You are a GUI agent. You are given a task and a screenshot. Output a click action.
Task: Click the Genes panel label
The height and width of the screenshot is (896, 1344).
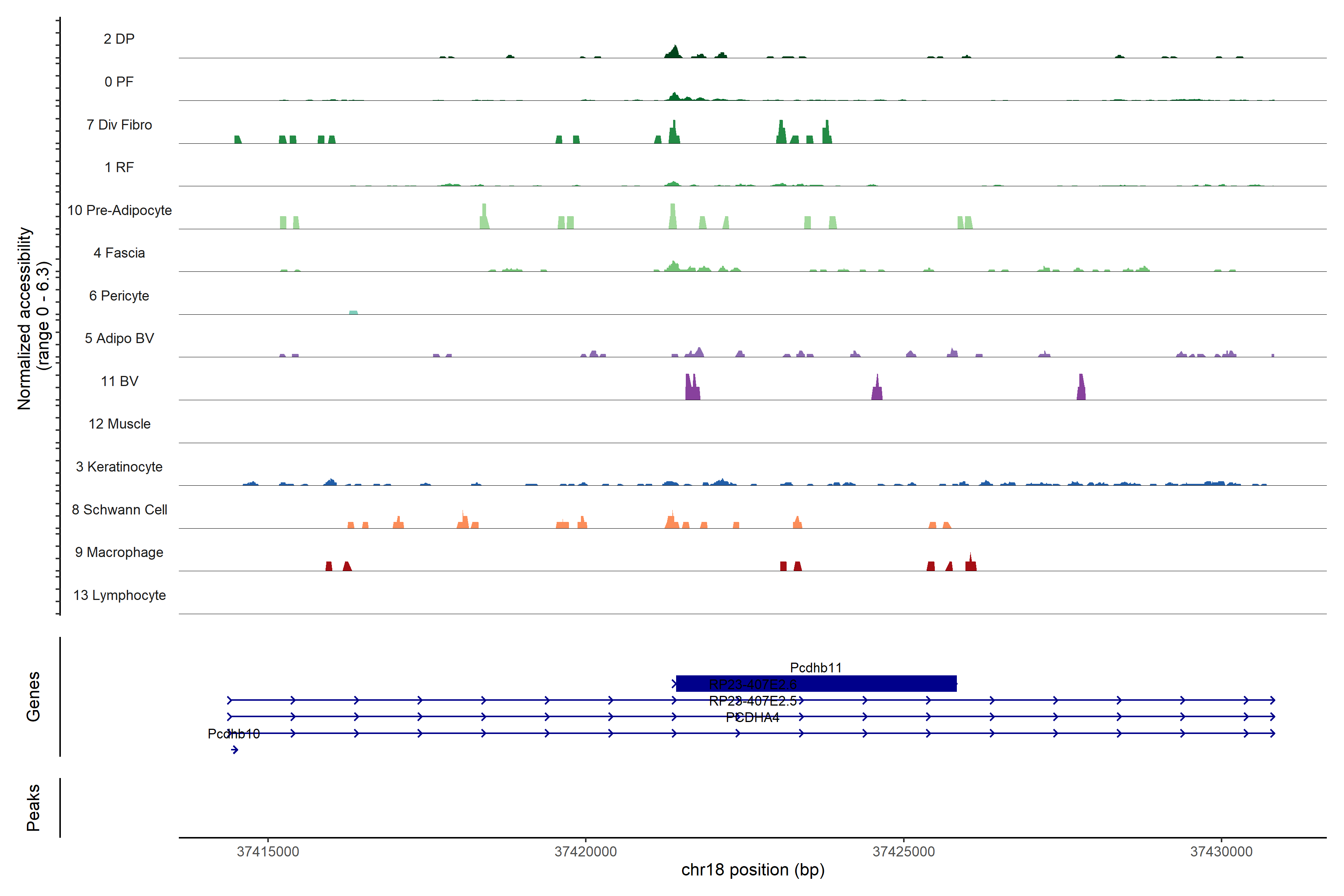(x=33, y=697)
